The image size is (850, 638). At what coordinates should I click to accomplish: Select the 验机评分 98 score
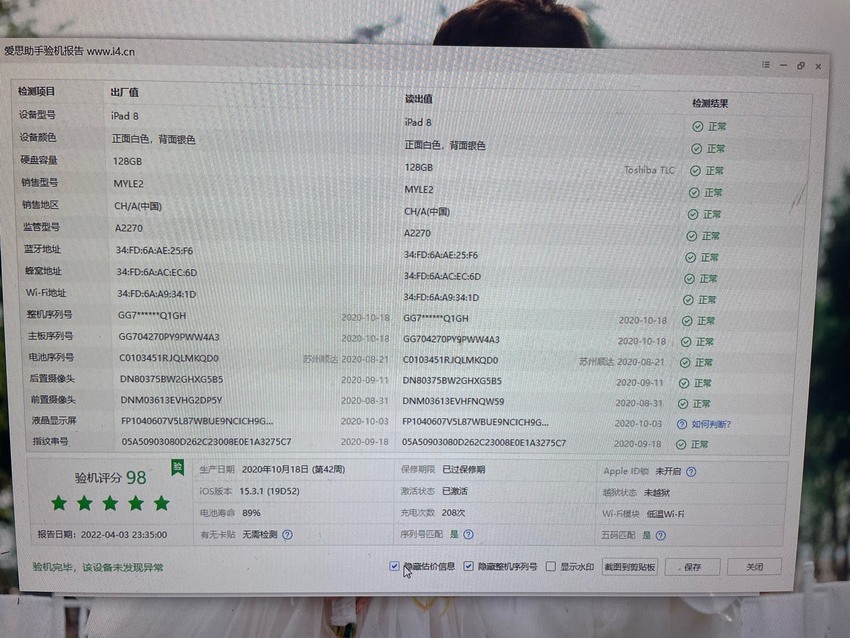[x=111, y=478]
